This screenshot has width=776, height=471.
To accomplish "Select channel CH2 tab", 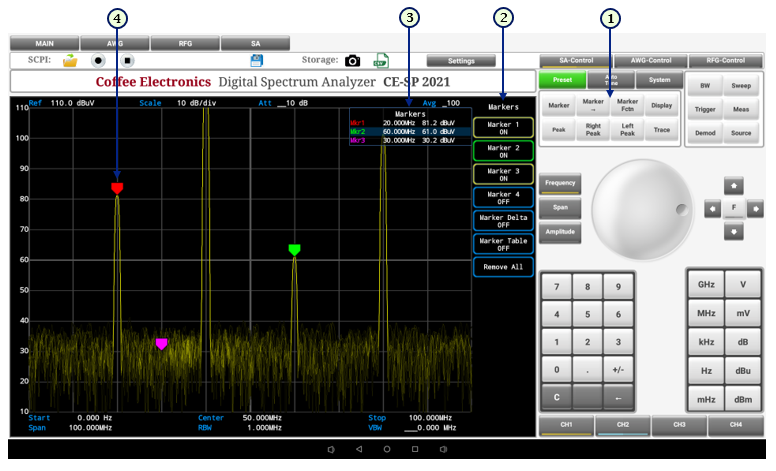I will point(623,426).
